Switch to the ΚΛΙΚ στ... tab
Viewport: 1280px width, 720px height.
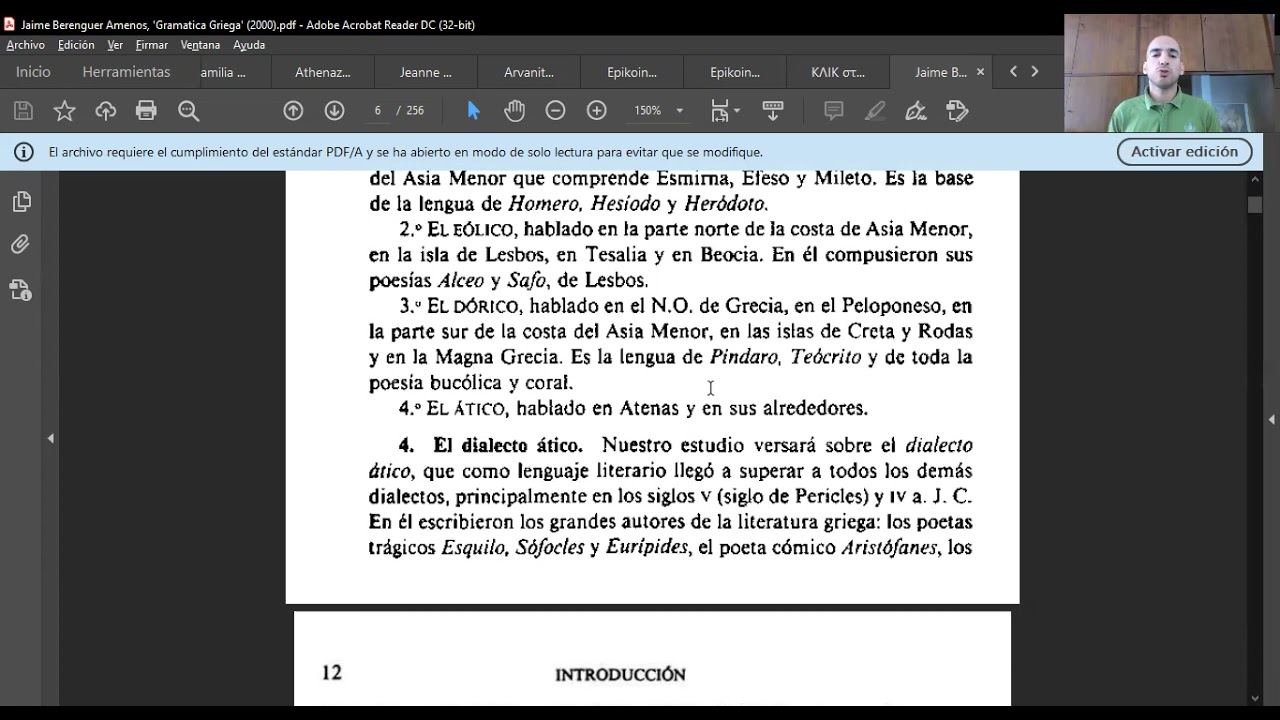click(x=838, y=72)
